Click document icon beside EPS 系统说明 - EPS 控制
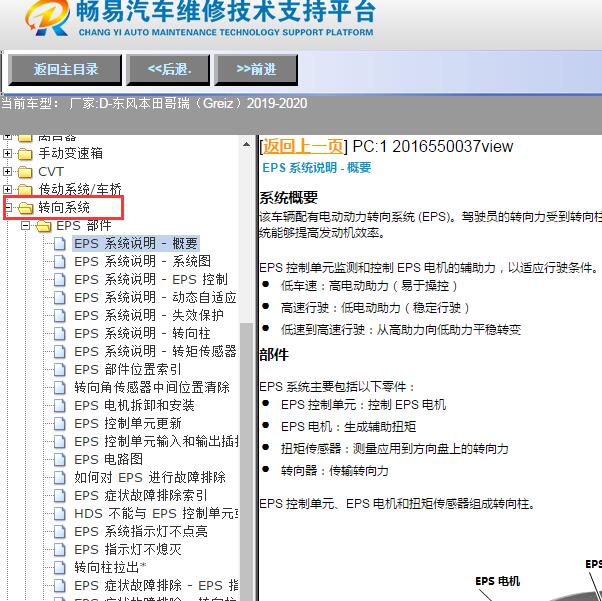This screenshot has height=601, width=602. pyautogui.click(x=60, y=280)
